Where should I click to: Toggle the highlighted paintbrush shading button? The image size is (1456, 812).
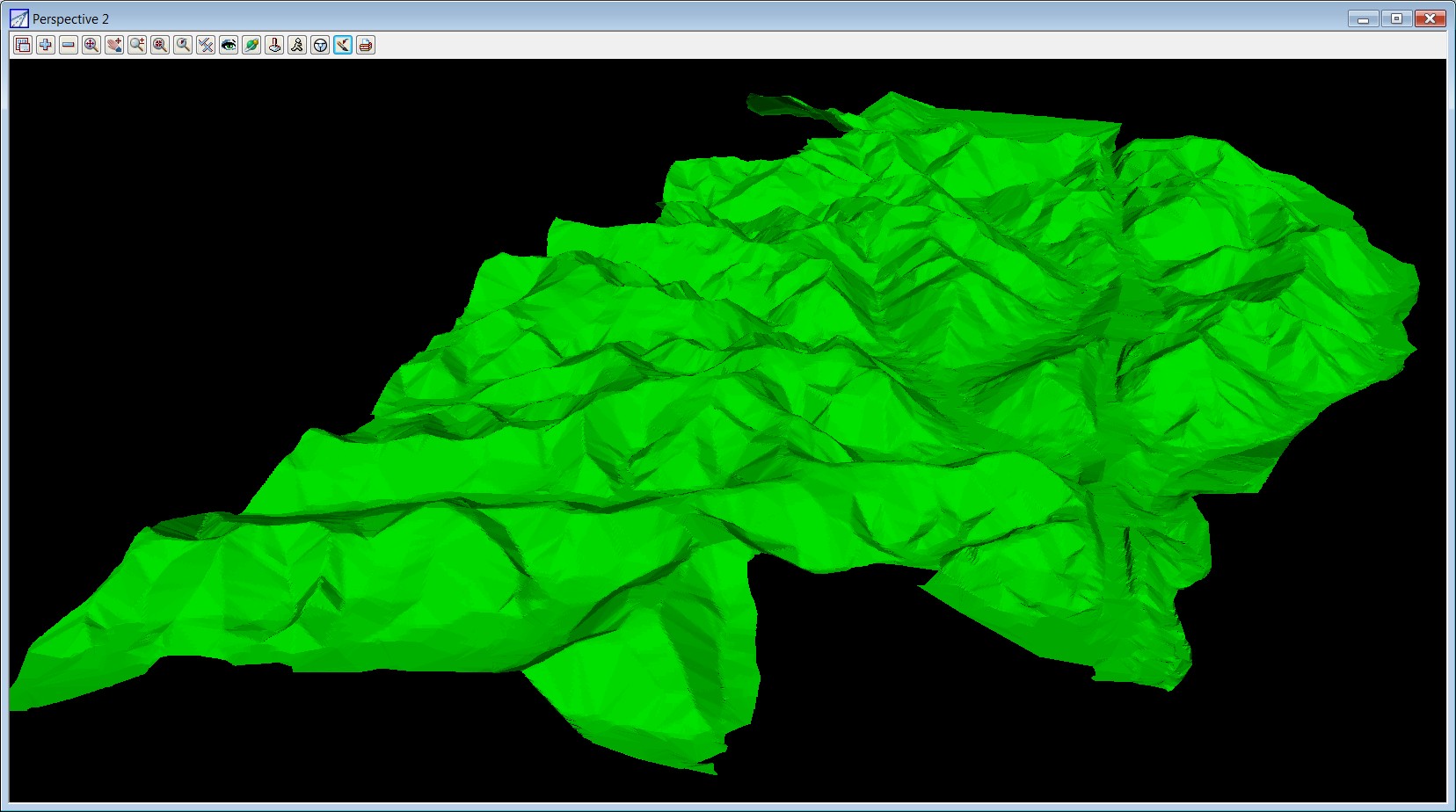coord(343,45)
